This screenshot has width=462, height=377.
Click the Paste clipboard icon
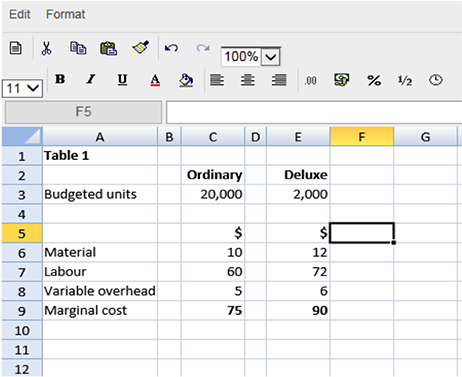(x=109, y=48)
